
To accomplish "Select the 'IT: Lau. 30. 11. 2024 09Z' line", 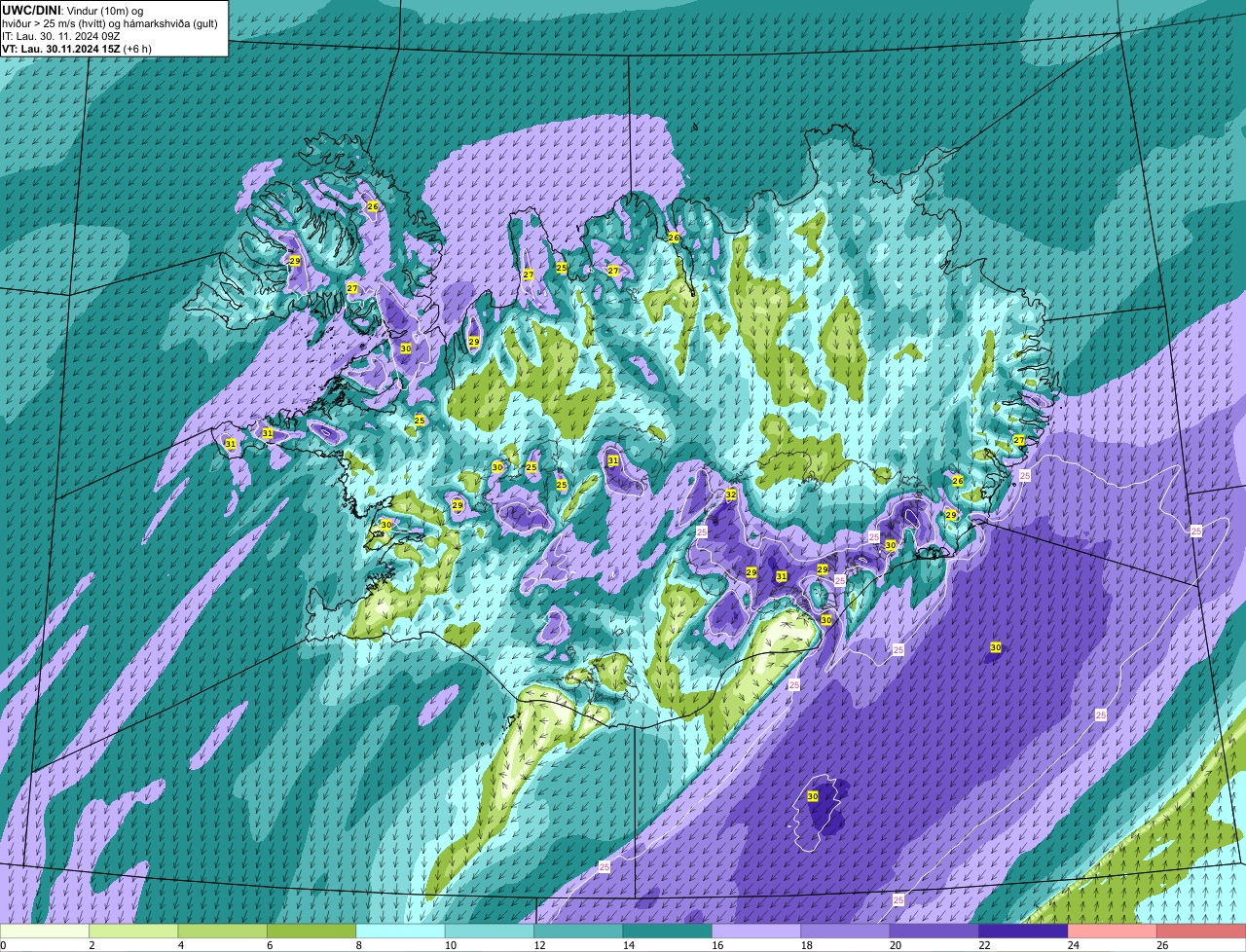I will click(x=61, y=35).
